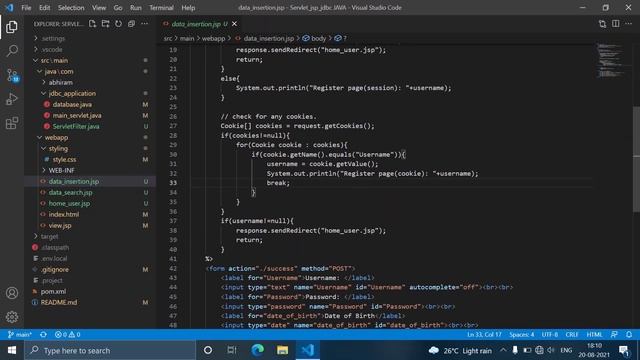Open File Explorer from taskbar
Viewport: 640px width, 360px height.
coord(282,350)
